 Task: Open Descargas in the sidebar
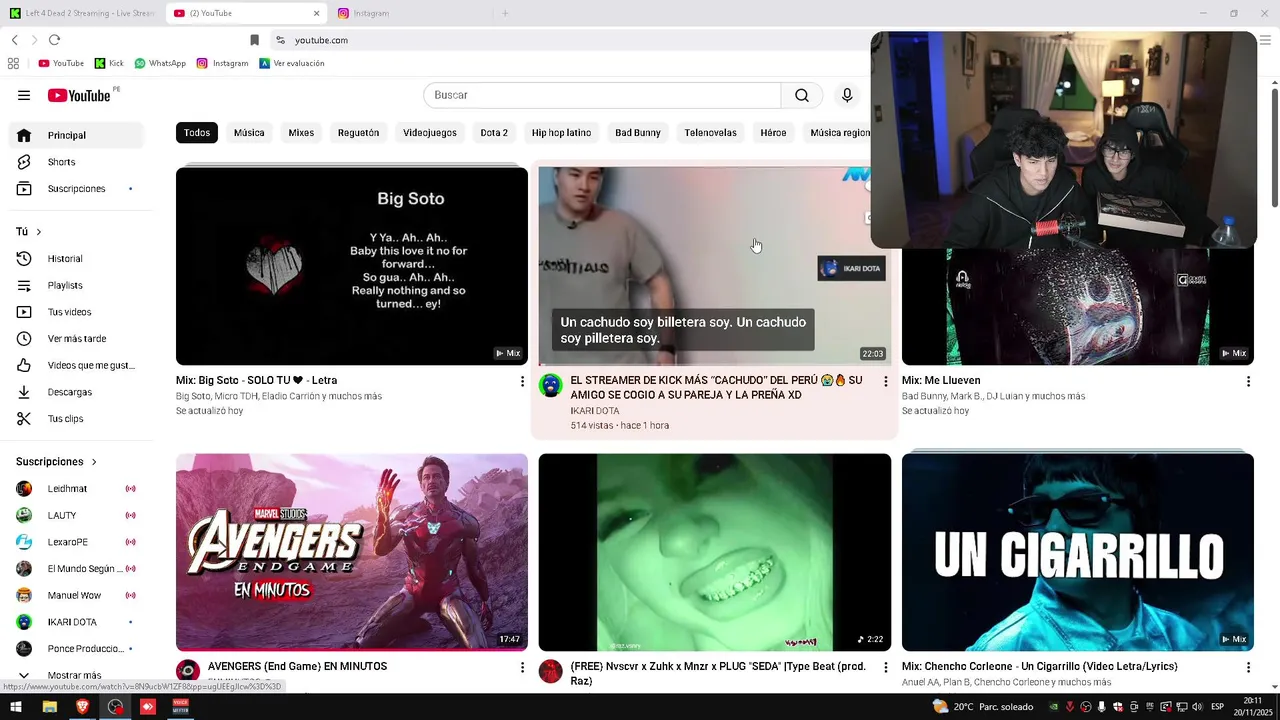[x=76, y=392]
